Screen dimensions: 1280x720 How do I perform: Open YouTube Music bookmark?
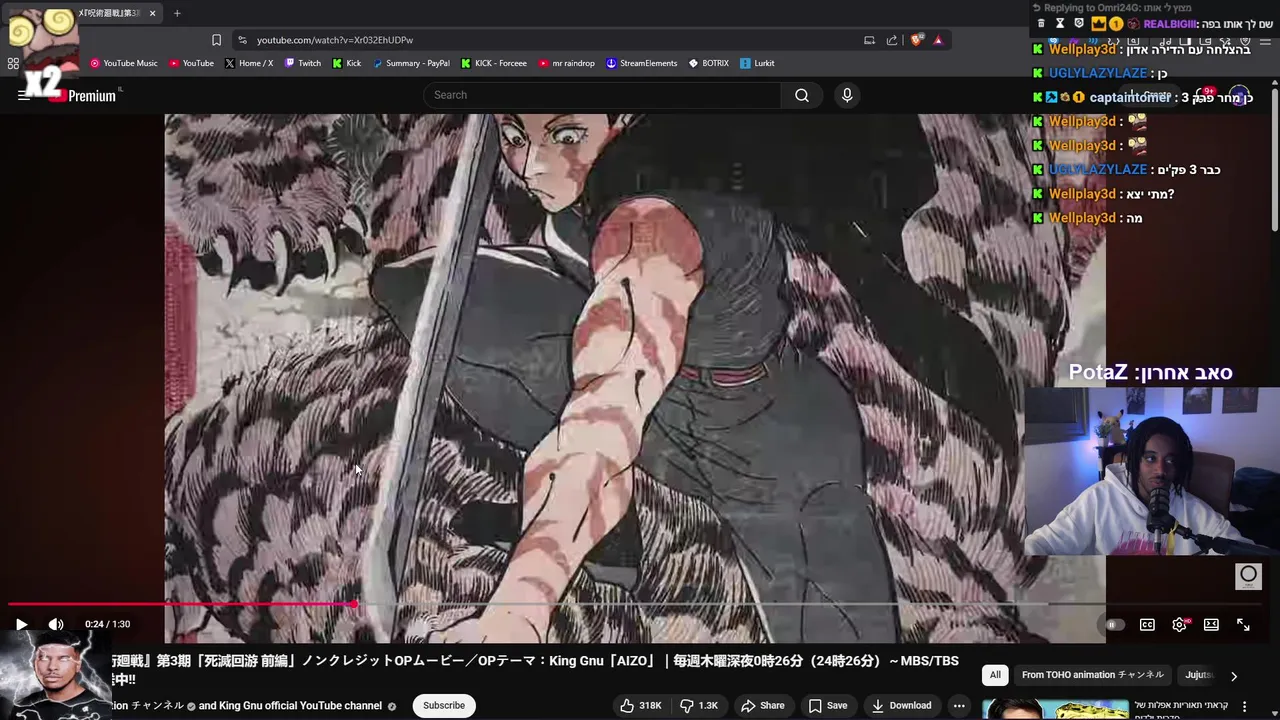click(x=124, y=63)
